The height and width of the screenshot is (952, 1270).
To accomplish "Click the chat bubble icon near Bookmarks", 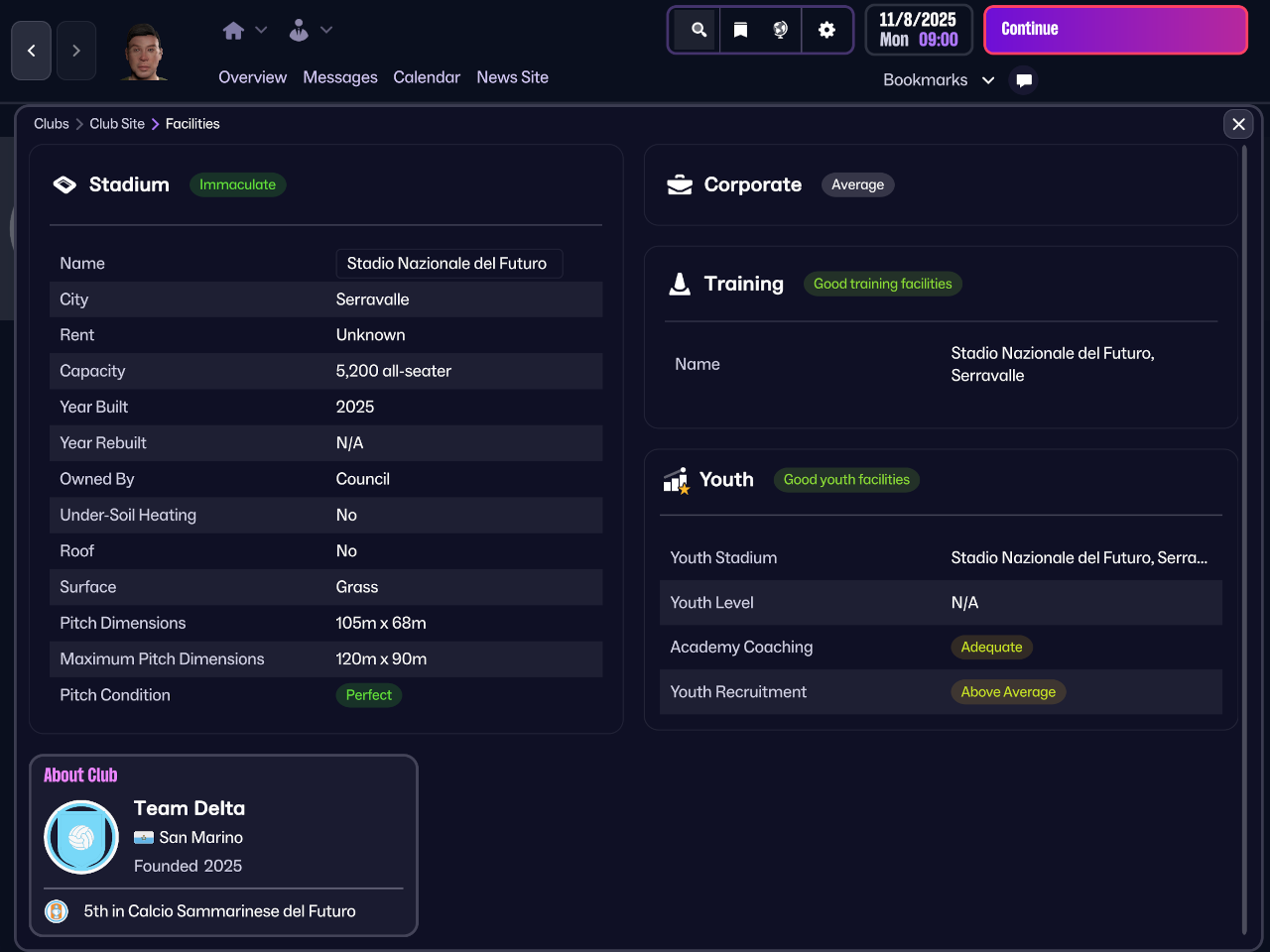I will coord(1024,80).
